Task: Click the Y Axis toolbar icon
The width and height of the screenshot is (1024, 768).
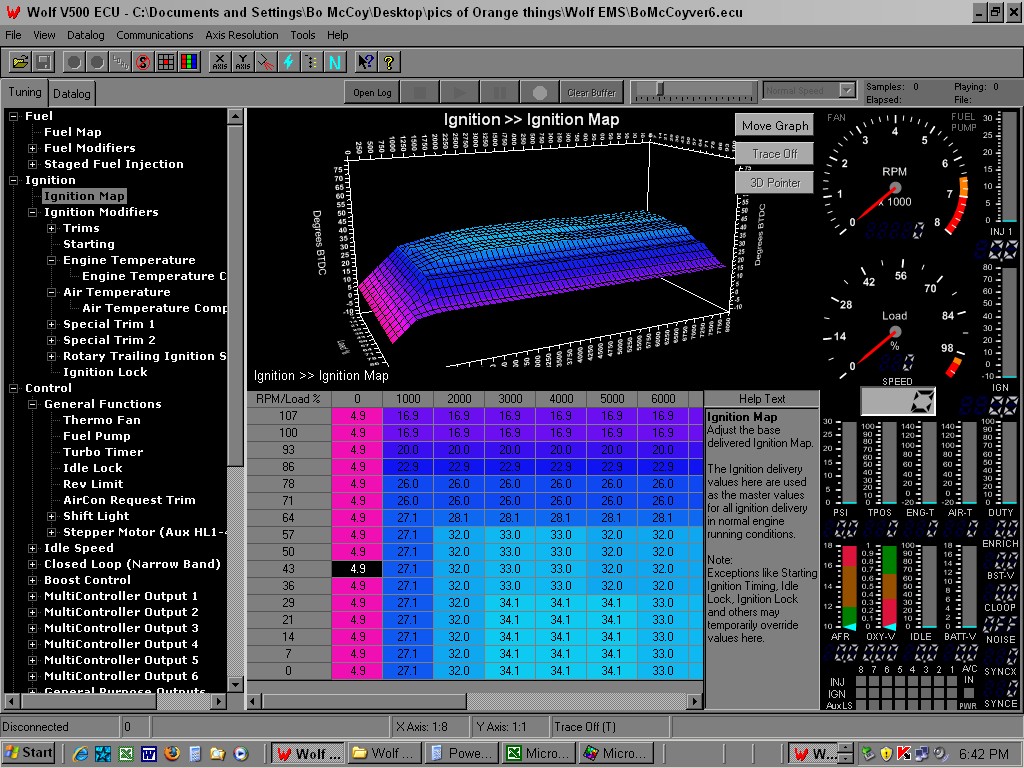Action: [243, 62]
